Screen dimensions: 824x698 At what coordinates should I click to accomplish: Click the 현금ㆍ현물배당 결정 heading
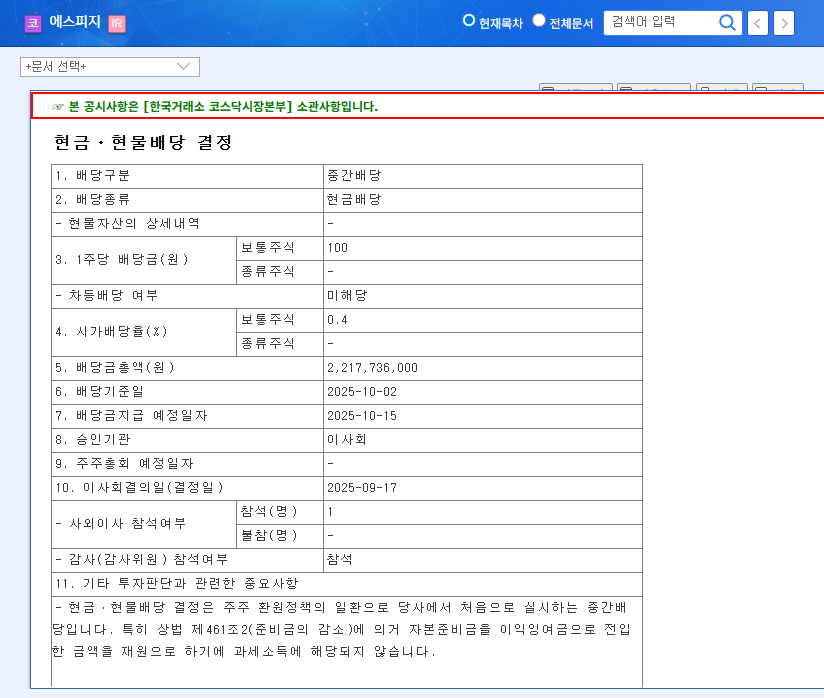coord(143,143)
